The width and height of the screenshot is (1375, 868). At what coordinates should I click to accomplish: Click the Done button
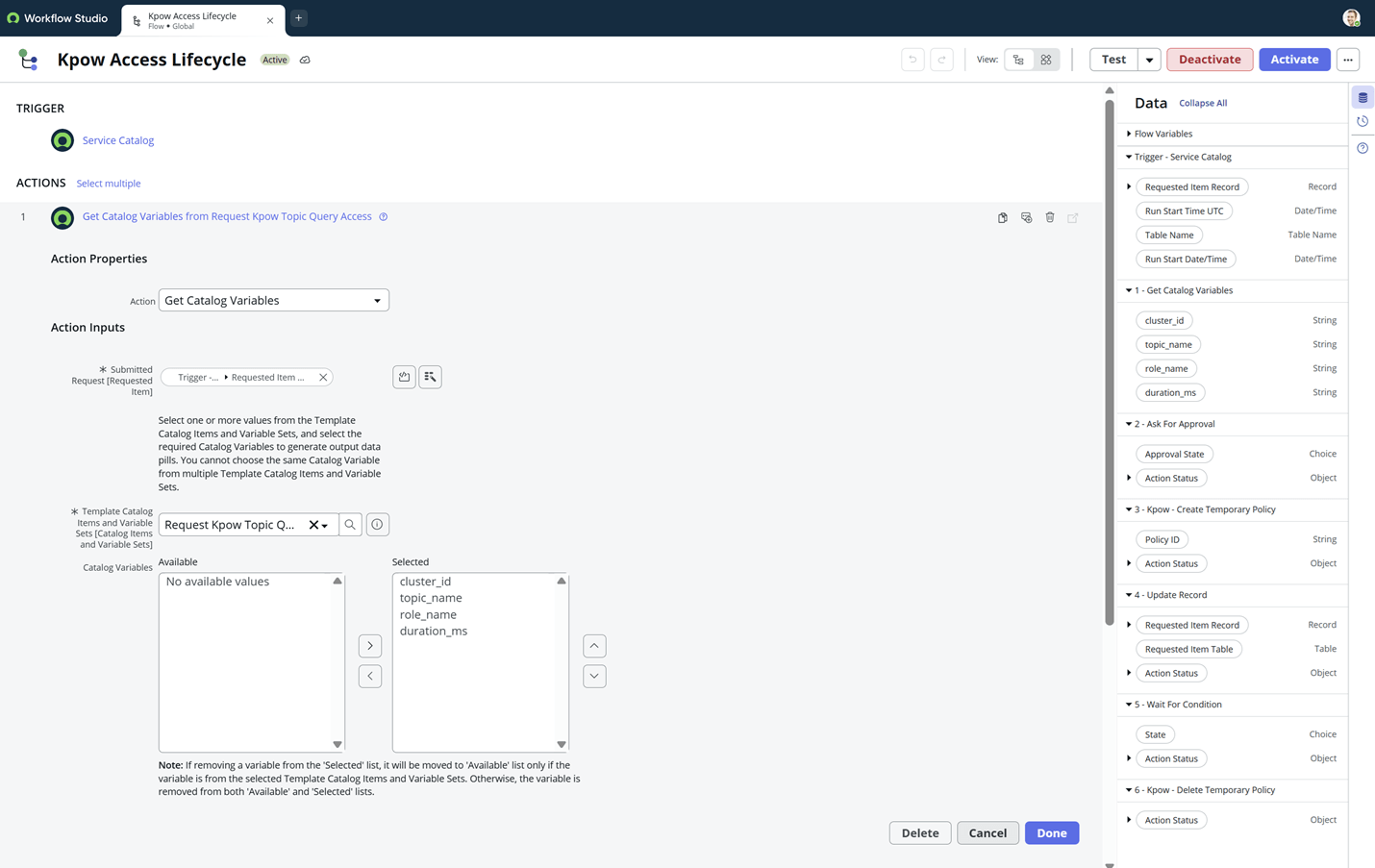1052,833
